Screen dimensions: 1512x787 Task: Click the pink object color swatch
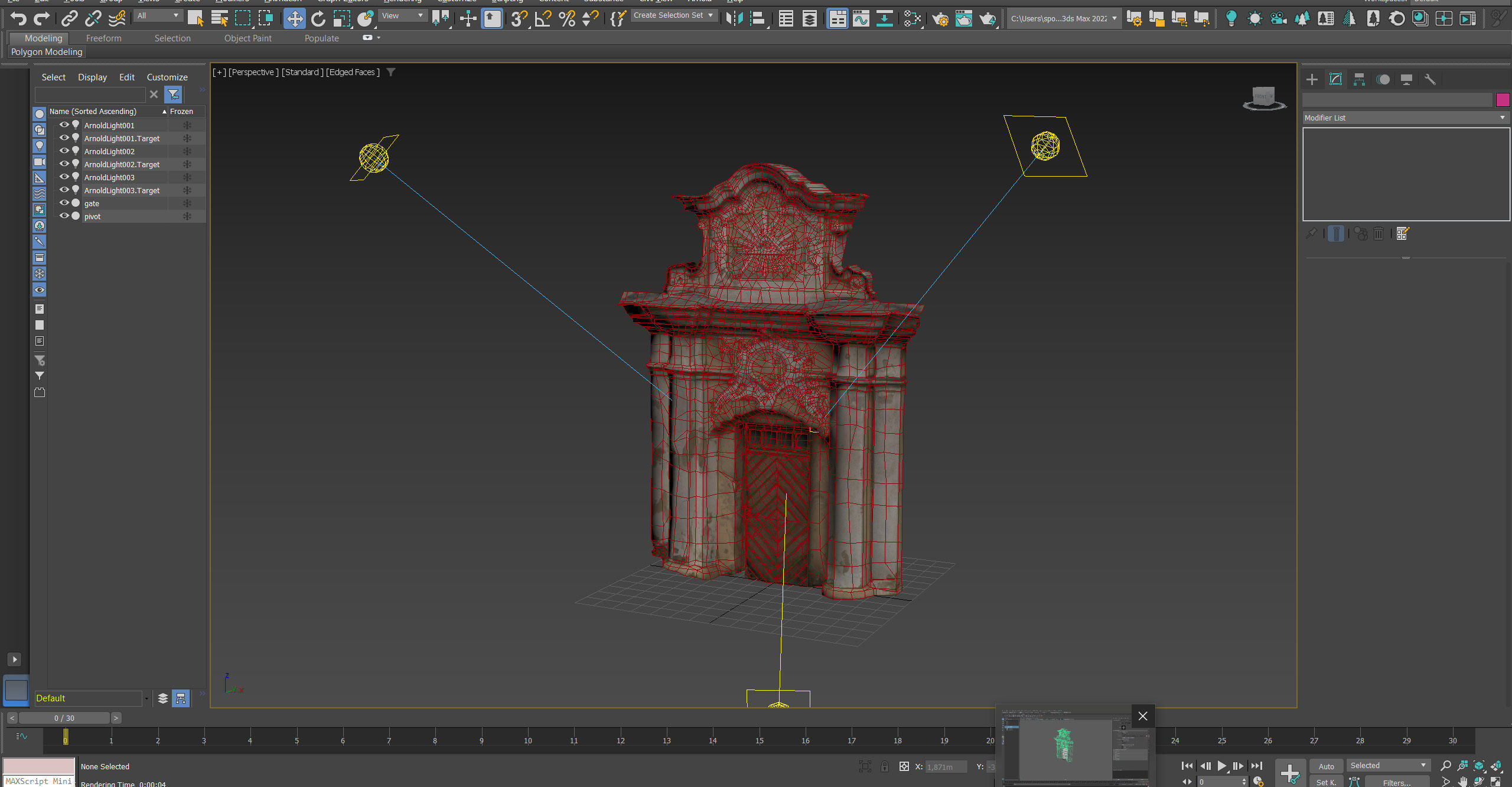coord(1503,99)
